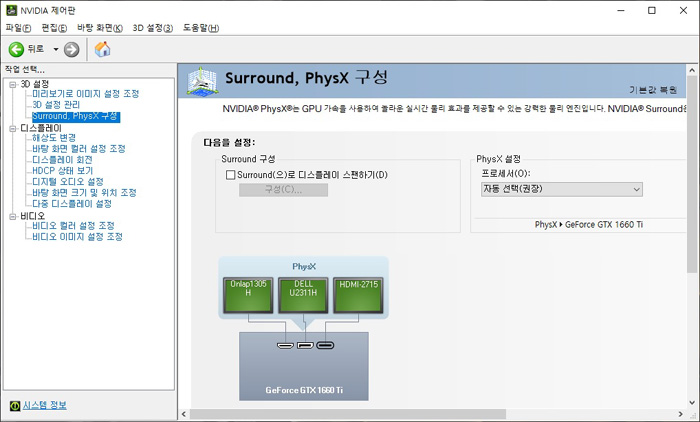Open the 도움말(H) menu
This screenshot has height=422, width=700.
201,28
